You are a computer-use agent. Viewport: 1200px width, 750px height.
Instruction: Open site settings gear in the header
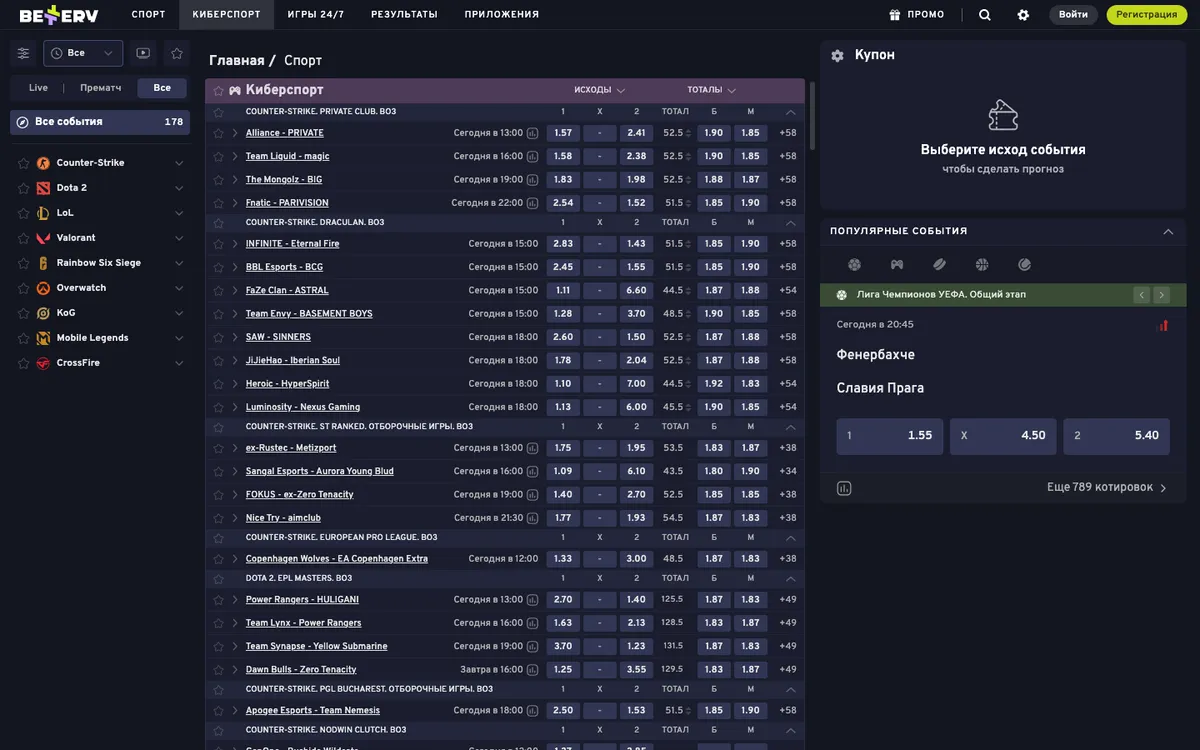(x=1023, y=15)
